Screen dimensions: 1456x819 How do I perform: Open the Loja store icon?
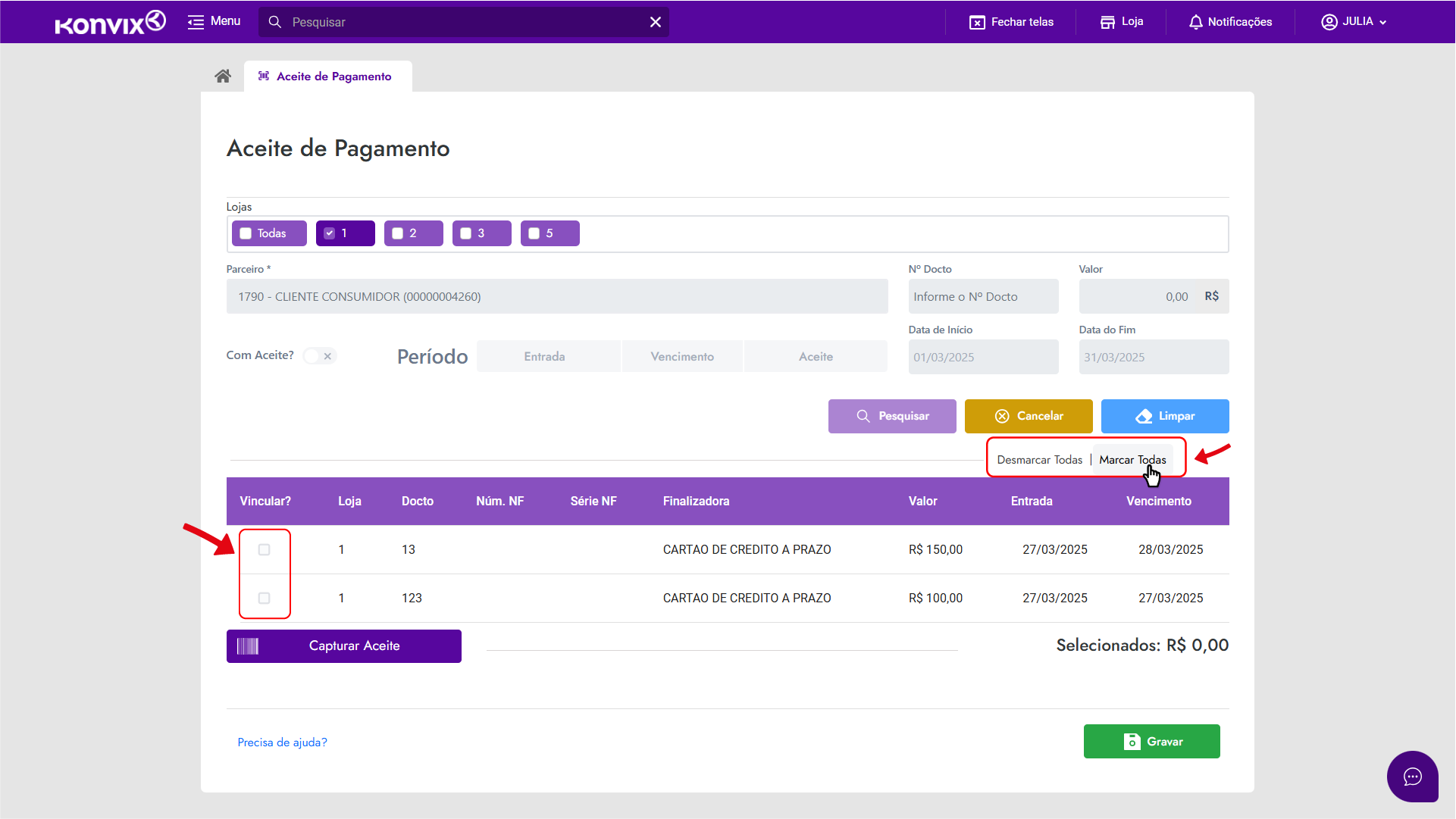tap(1107, 22)
